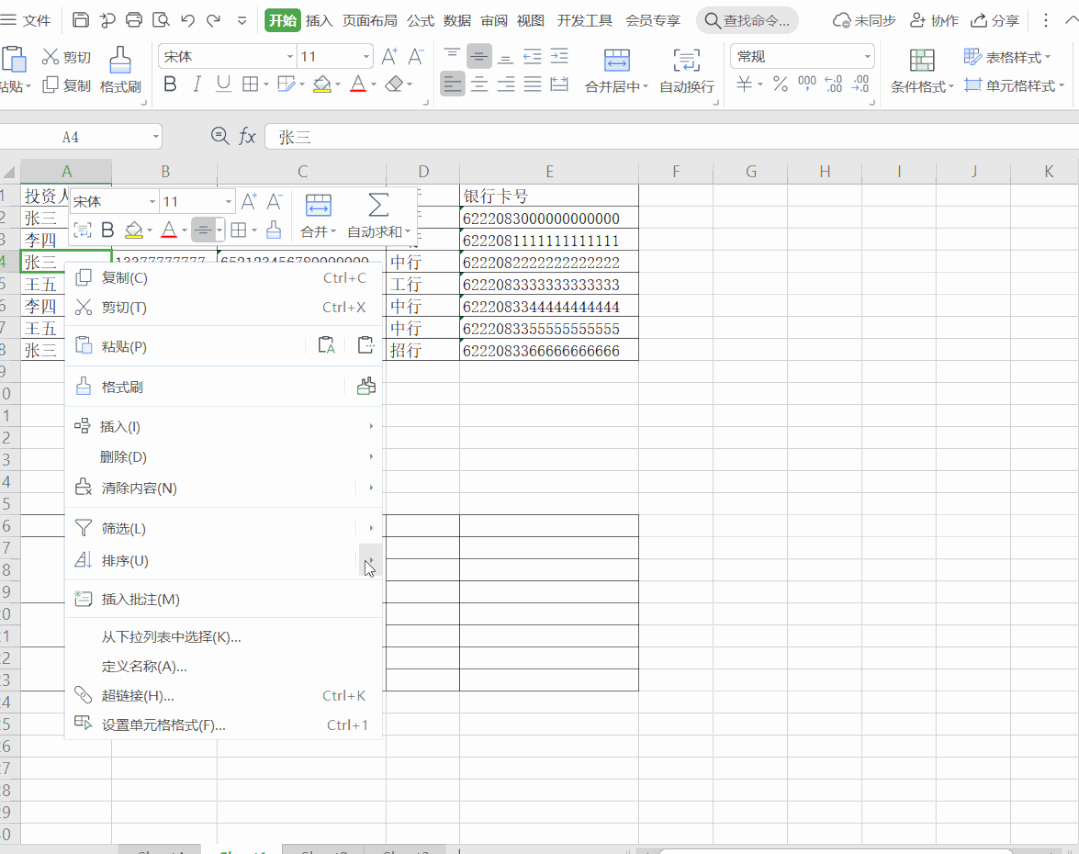Switch to the 公式 ribbon tab
The height and width of the screenshot is (854, 1079).
tap(420, 21)
